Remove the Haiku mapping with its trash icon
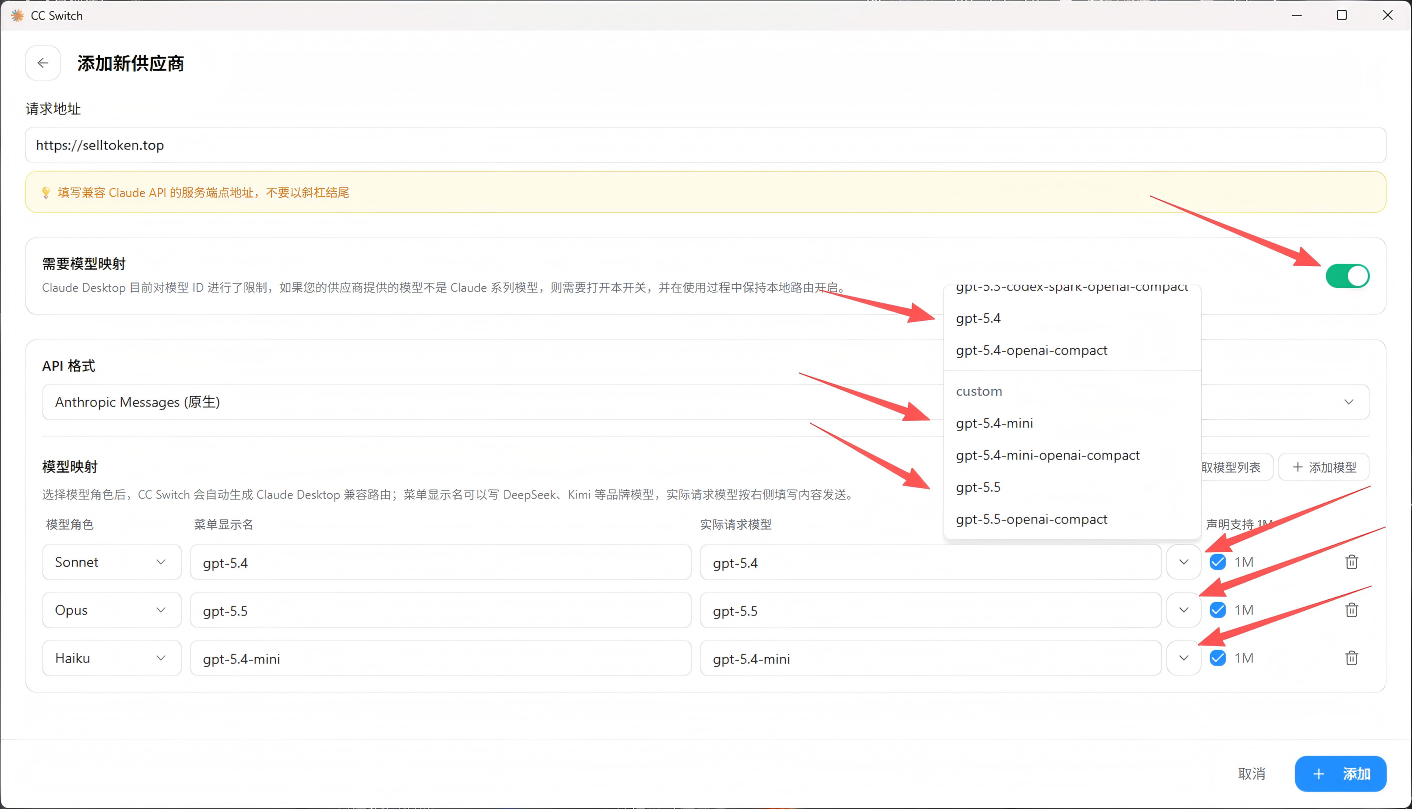Viewport: 1412px width, 809px height. coord(1352,658)
